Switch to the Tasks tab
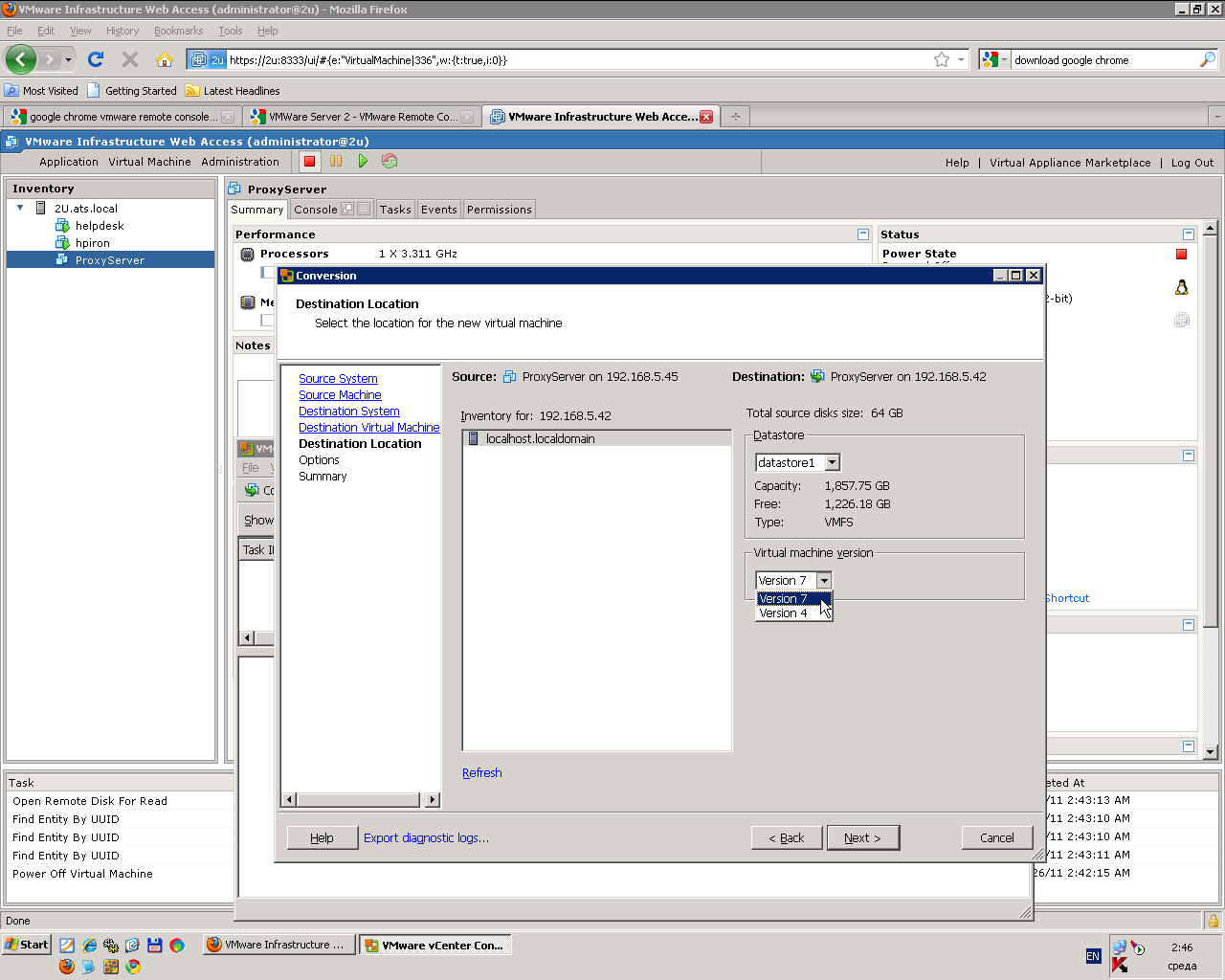This screenshot has width=1225, height=980. [395, 210]
